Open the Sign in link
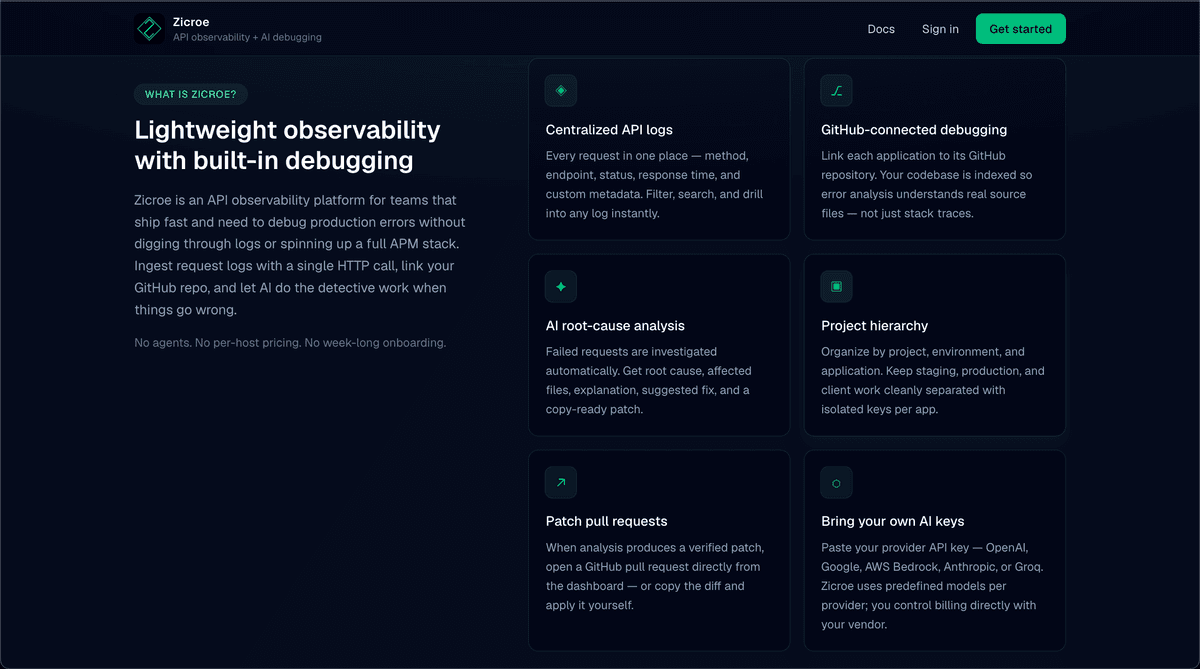The image size is (1200, 669). pos(940,29)
